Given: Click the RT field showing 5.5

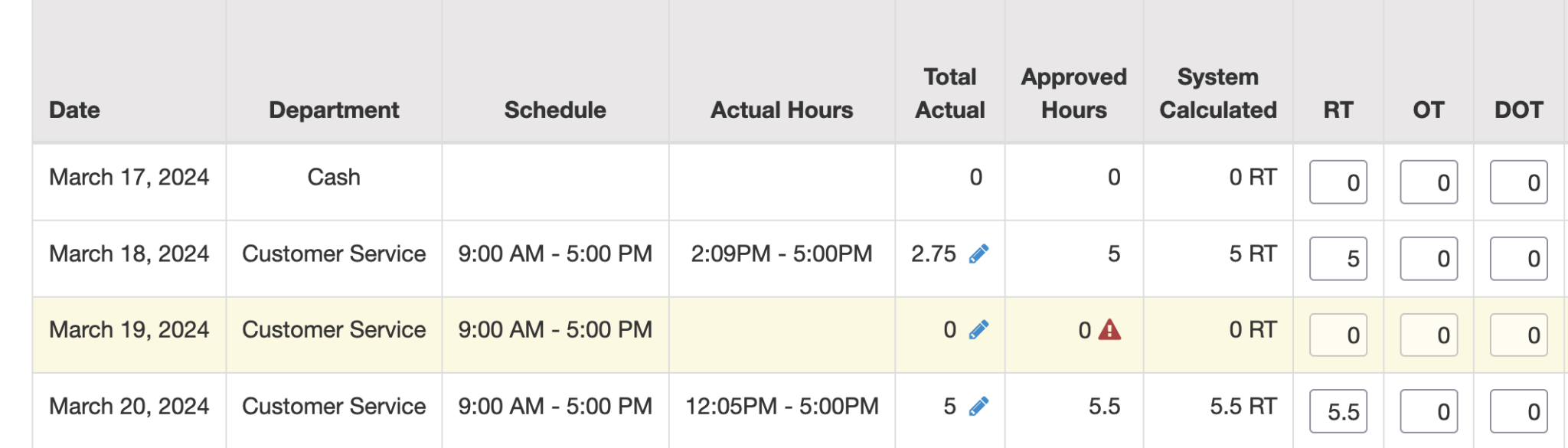Looking at the screenshot, I should click(1338, 411).
